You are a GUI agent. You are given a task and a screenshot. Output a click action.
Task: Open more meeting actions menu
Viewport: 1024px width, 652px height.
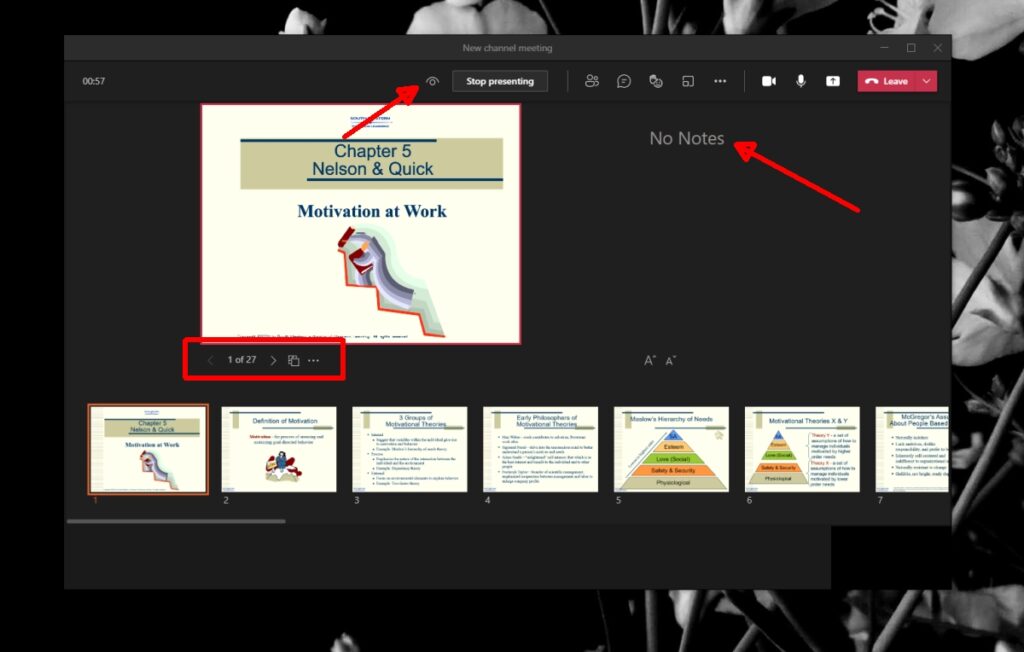point(720,81)
